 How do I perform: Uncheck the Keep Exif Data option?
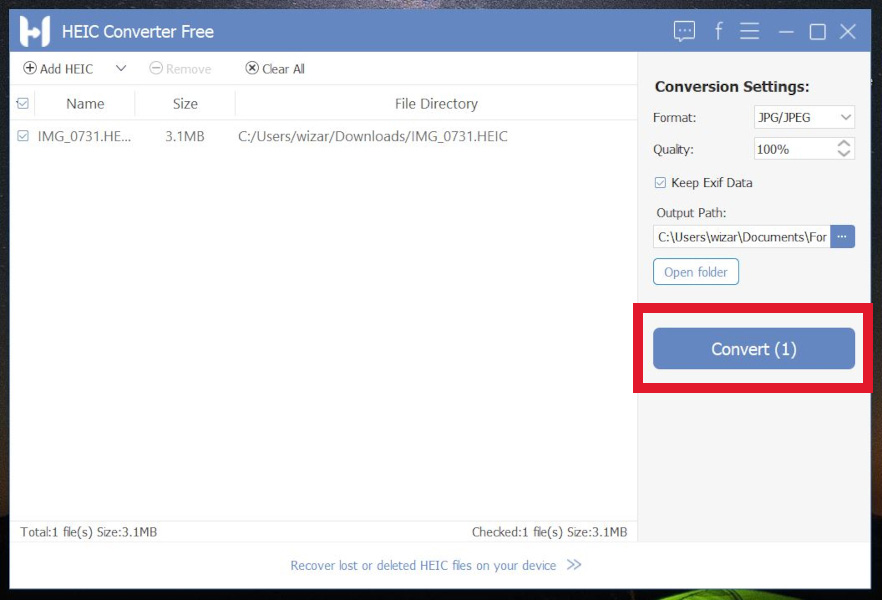pyautogui.click(x=660, y=182)
